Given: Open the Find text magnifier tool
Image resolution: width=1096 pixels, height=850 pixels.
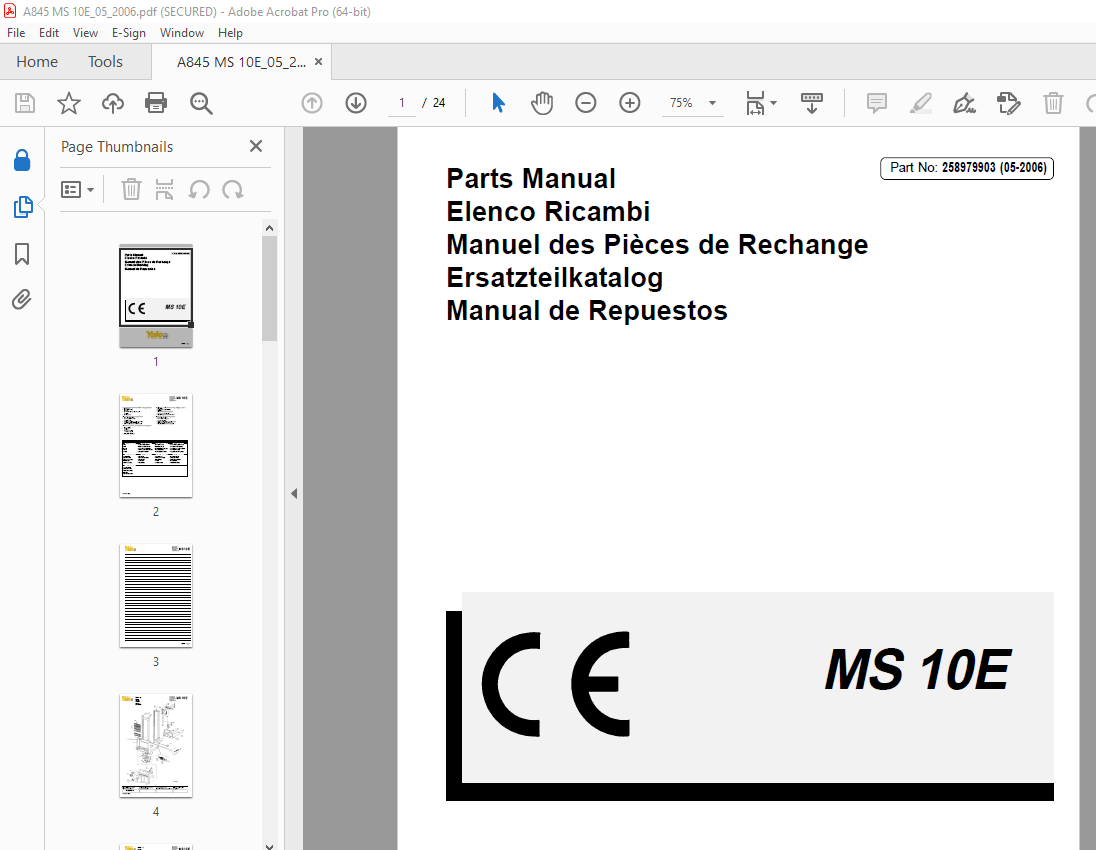Looking at the screenshot, I should [x=201, y=103].
